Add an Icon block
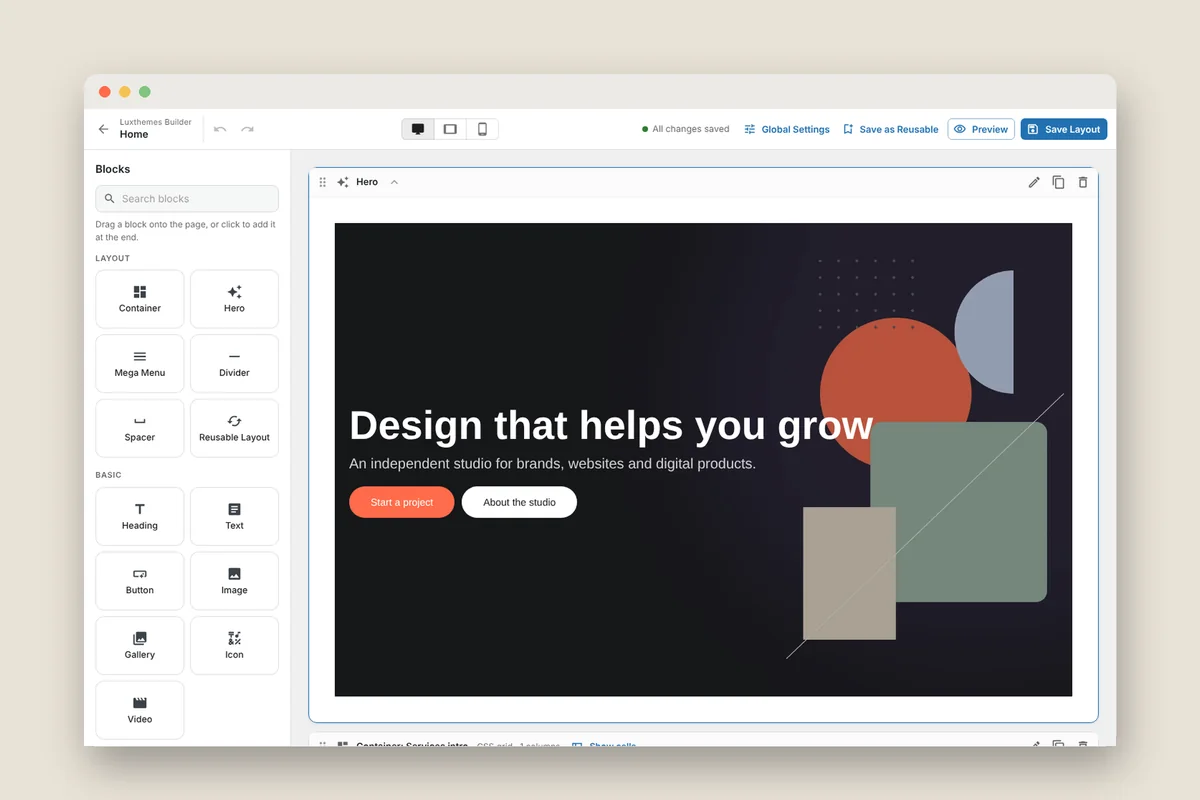This screenshot has height=800, width=1200. [x=234, y=646]
